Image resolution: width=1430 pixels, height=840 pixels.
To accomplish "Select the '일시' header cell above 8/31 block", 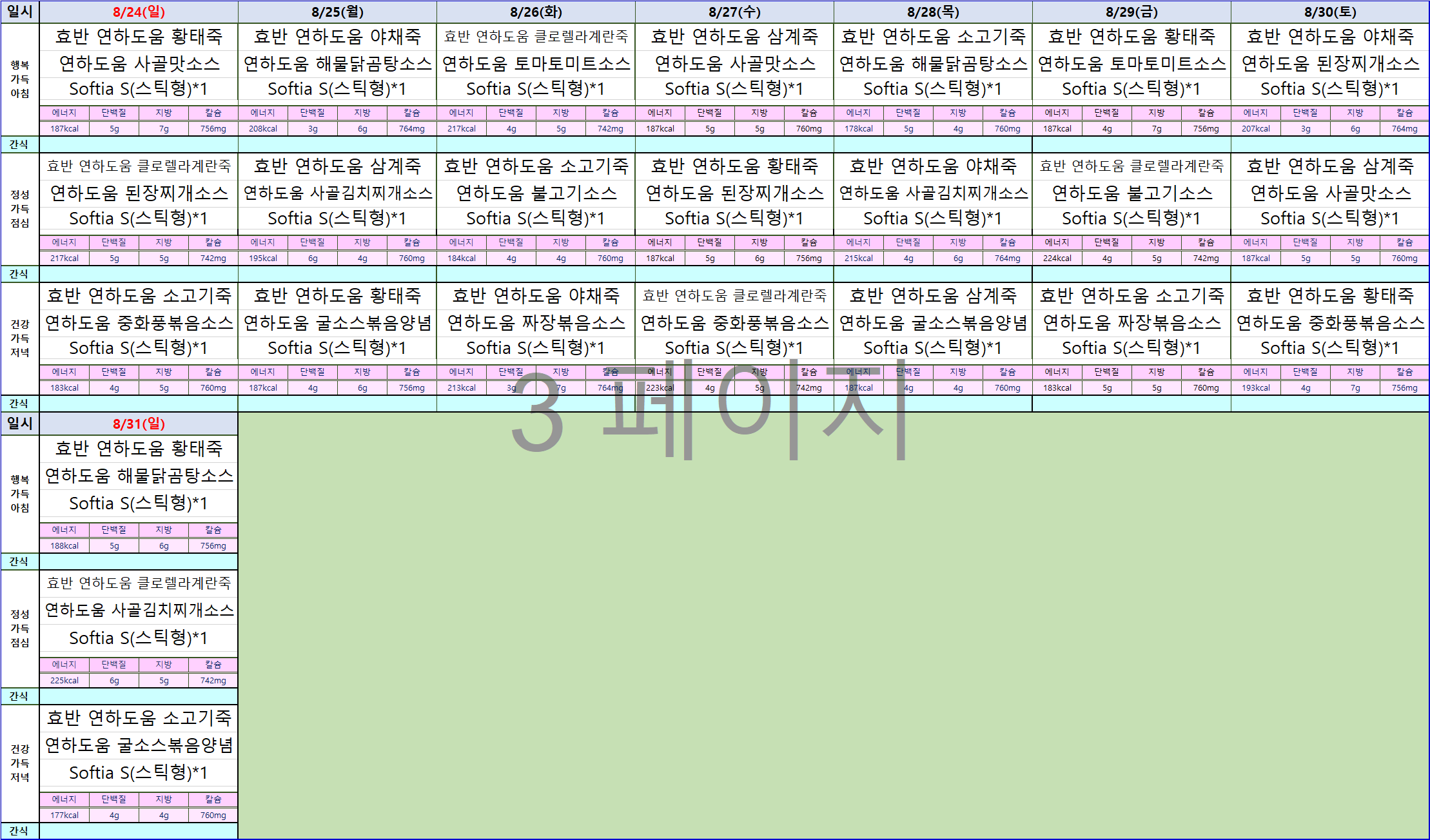I will point(20,424).
